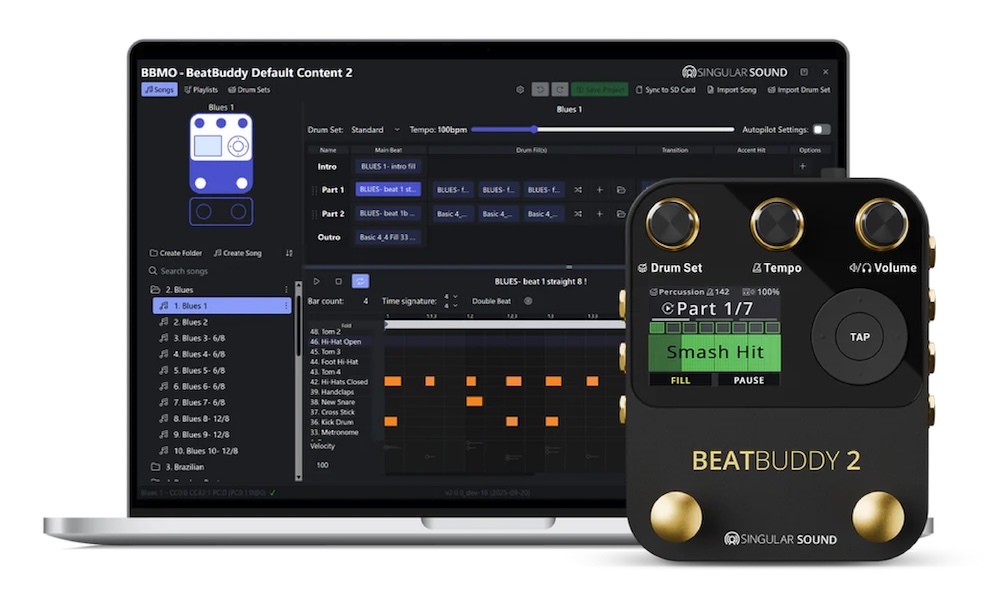Click the Tempo slider handle
Viewport: 1000px width, 599px height.
534,129
